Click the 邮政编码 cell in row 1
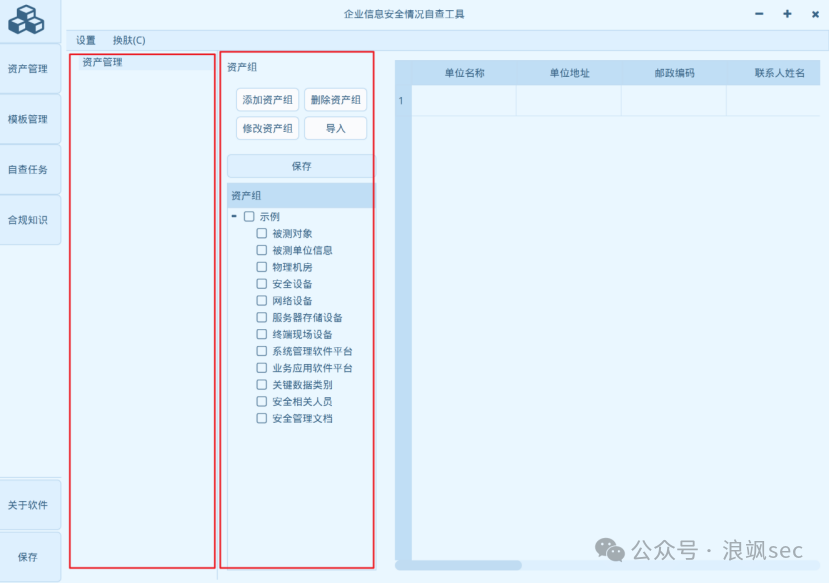The height and width of the screenshot is (583, 829). click(x=674, y=100)
